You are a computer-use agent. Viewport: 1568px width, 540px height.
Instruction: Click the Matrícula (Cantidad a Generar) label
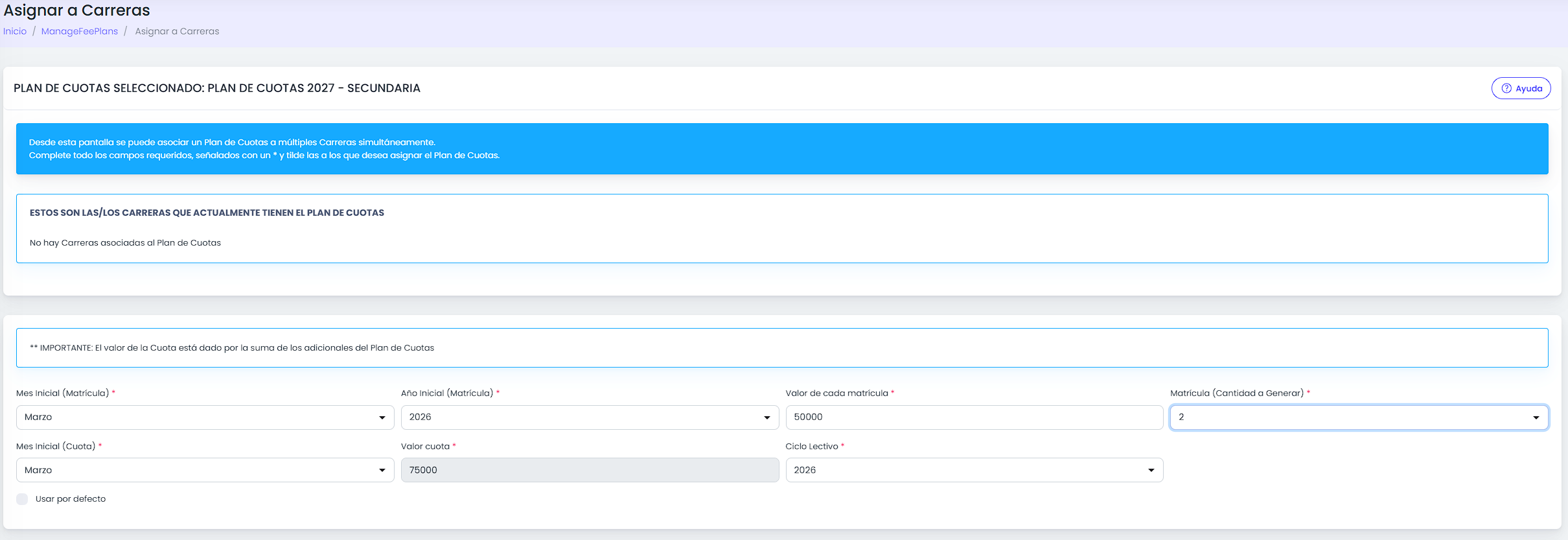click(x=1237, y=393)
